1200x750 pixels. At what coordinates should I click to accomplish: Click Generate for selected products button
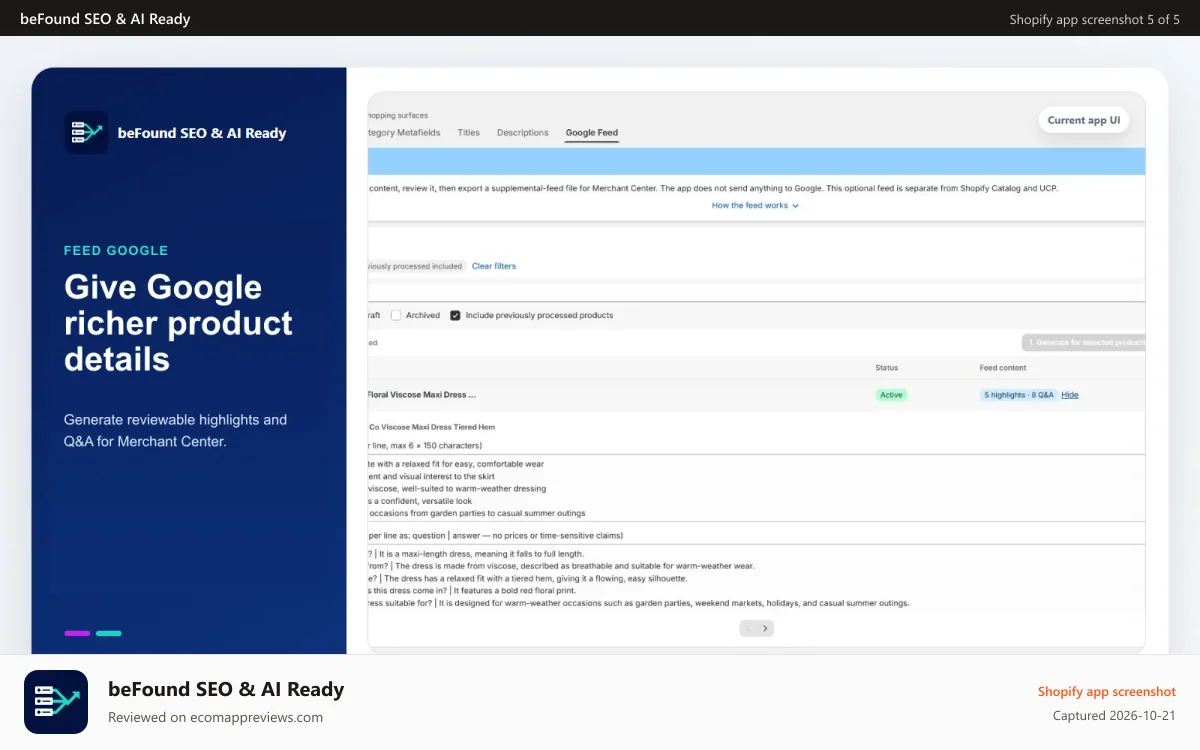click(1084, 342)
